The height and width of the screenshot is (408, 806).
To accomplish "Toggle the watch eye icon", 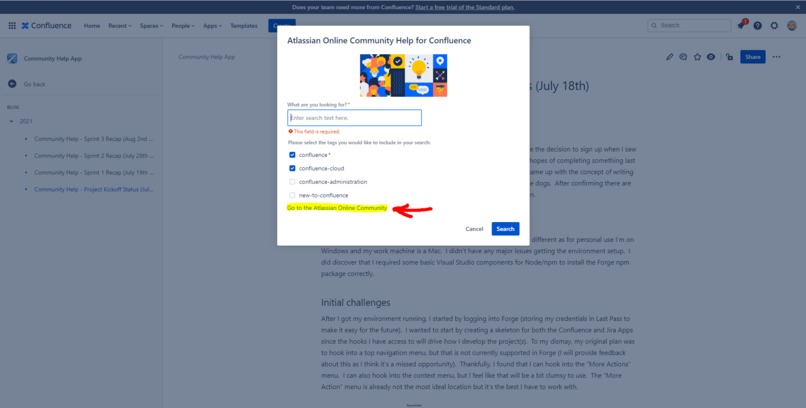I will pyautogui.click(x=711, y=57).
